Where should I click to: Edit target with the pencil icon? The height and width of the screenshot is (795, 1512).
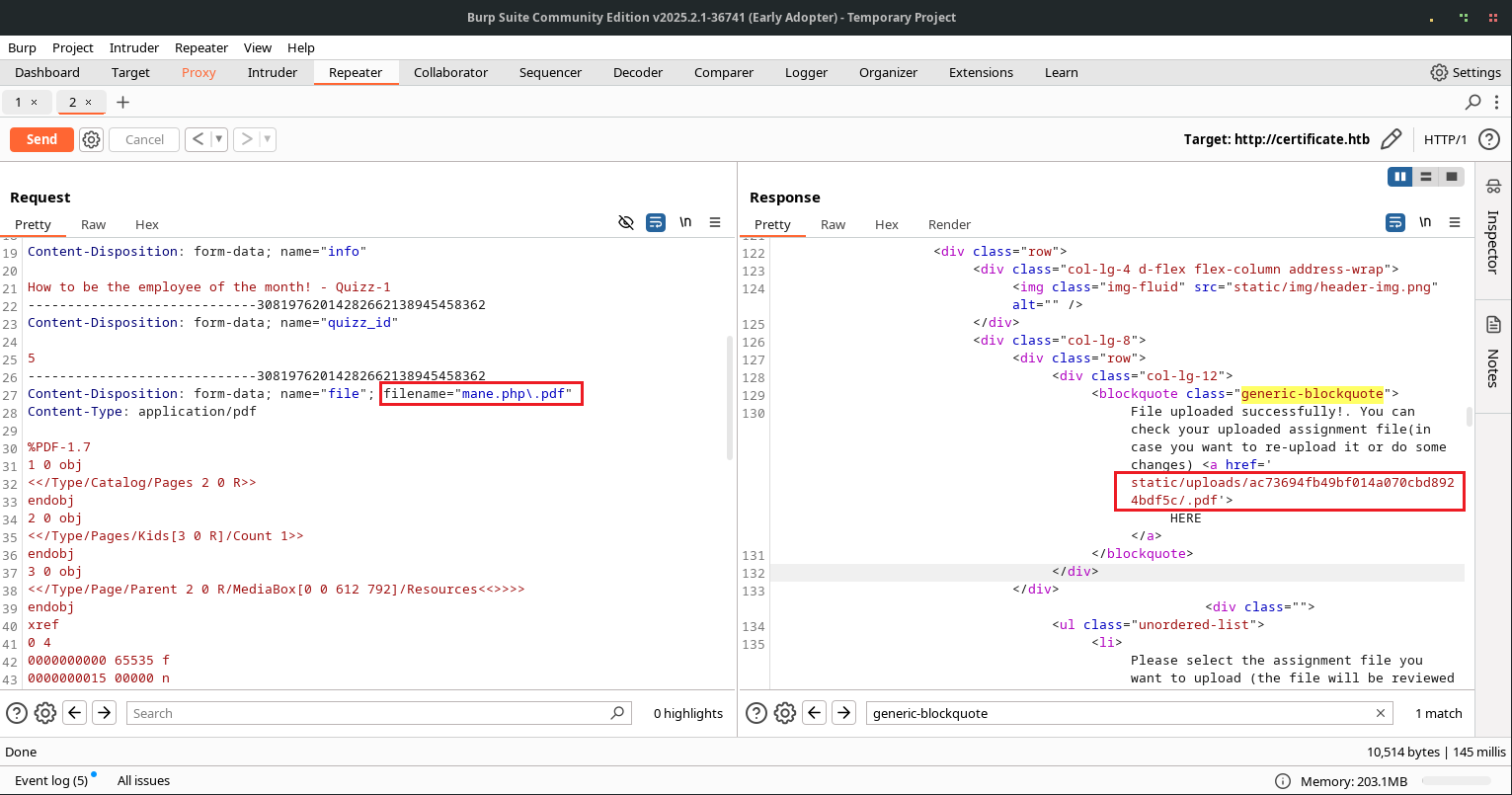[1391, 139]
